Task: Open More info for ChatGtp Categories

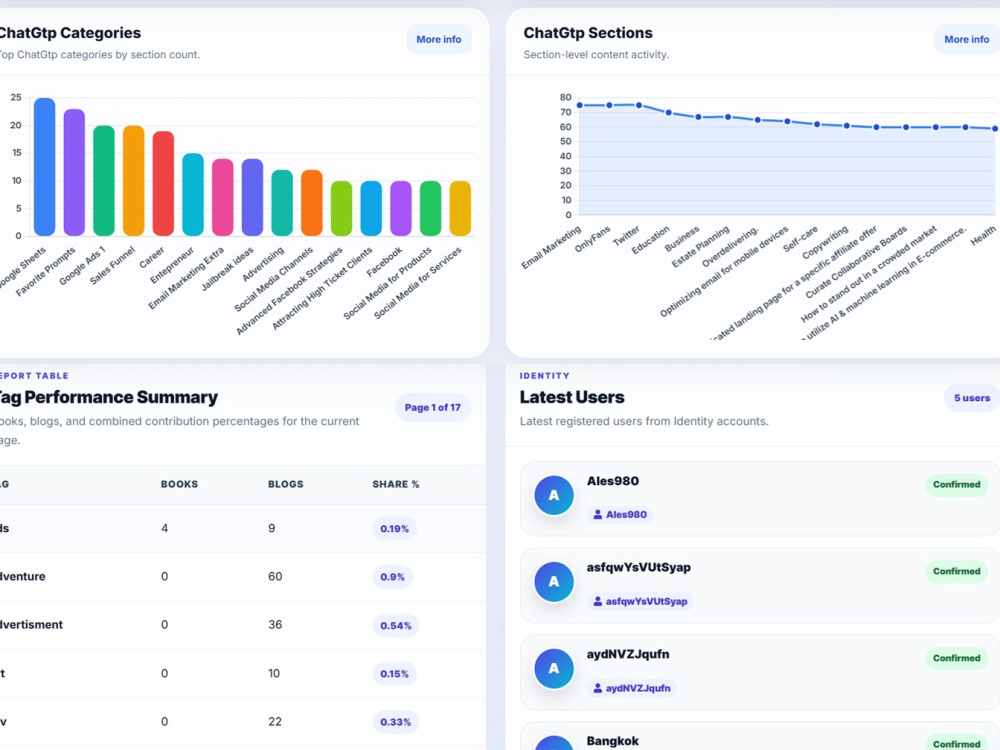Action: click(x=439, y=40)
